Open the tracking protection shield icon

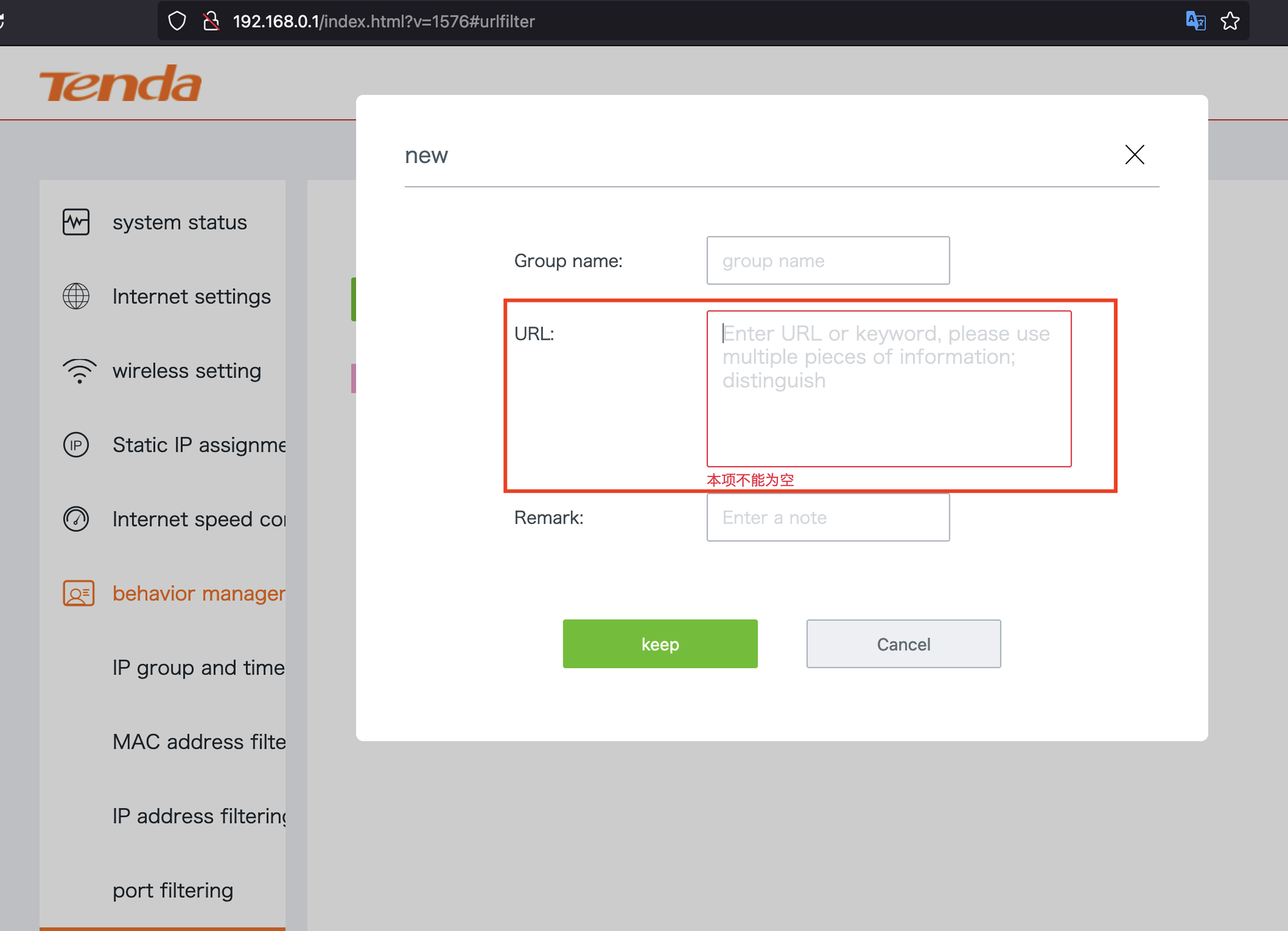pyautogui.click(x=177, y=21)
